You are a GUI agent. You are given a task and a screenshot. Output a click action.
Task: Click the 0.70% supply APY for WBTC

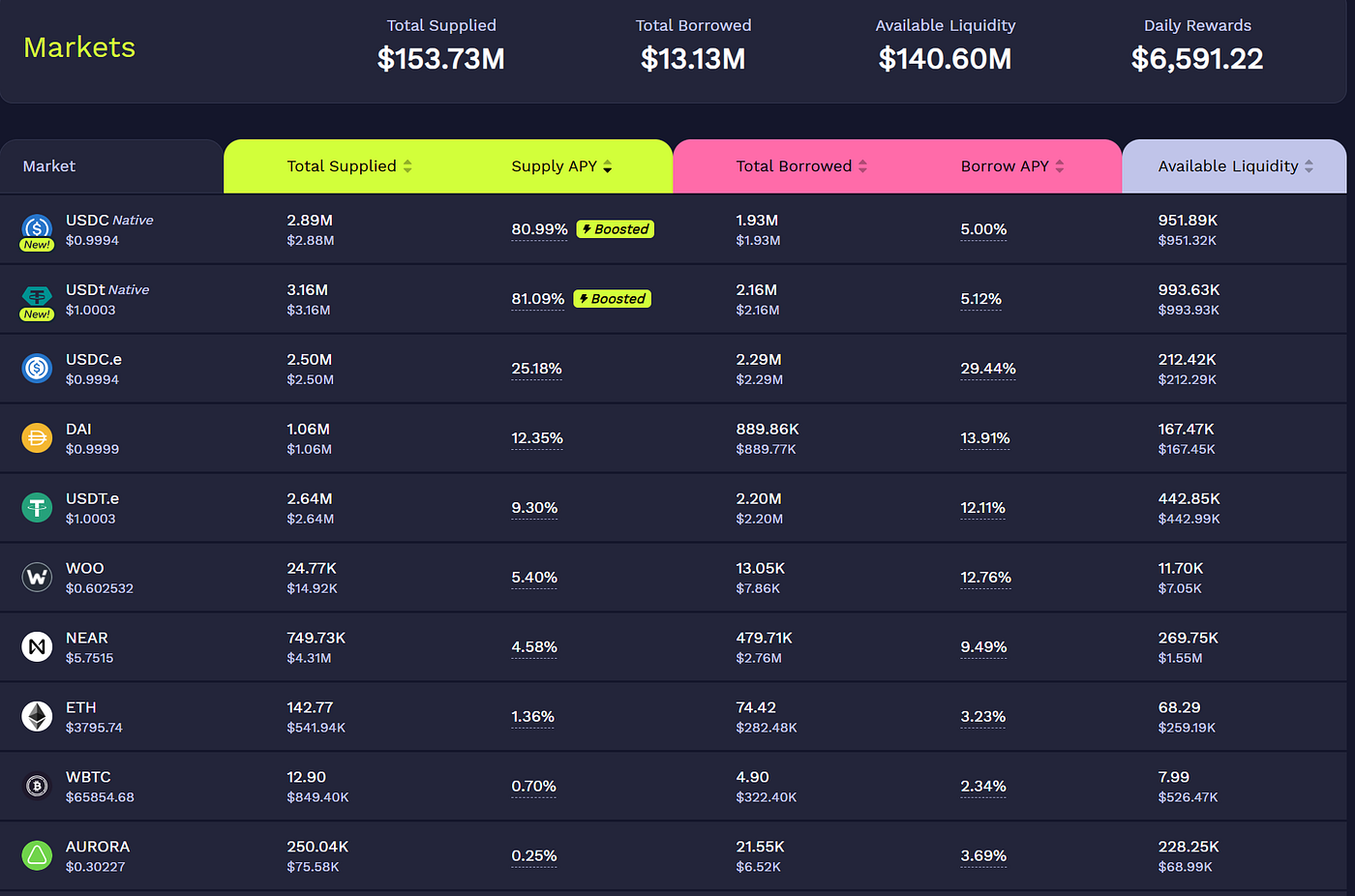point(534,787)
